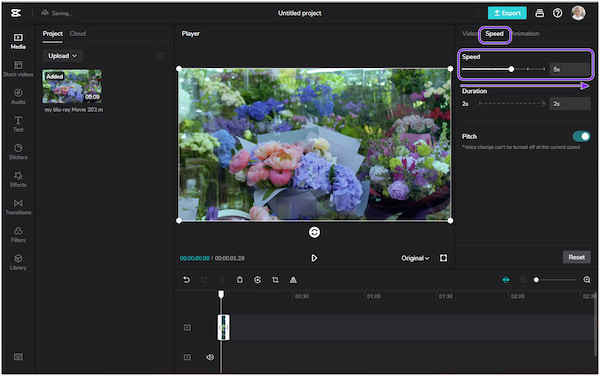
Task: Enter fullscreen player mode
Action: [443, 258]
